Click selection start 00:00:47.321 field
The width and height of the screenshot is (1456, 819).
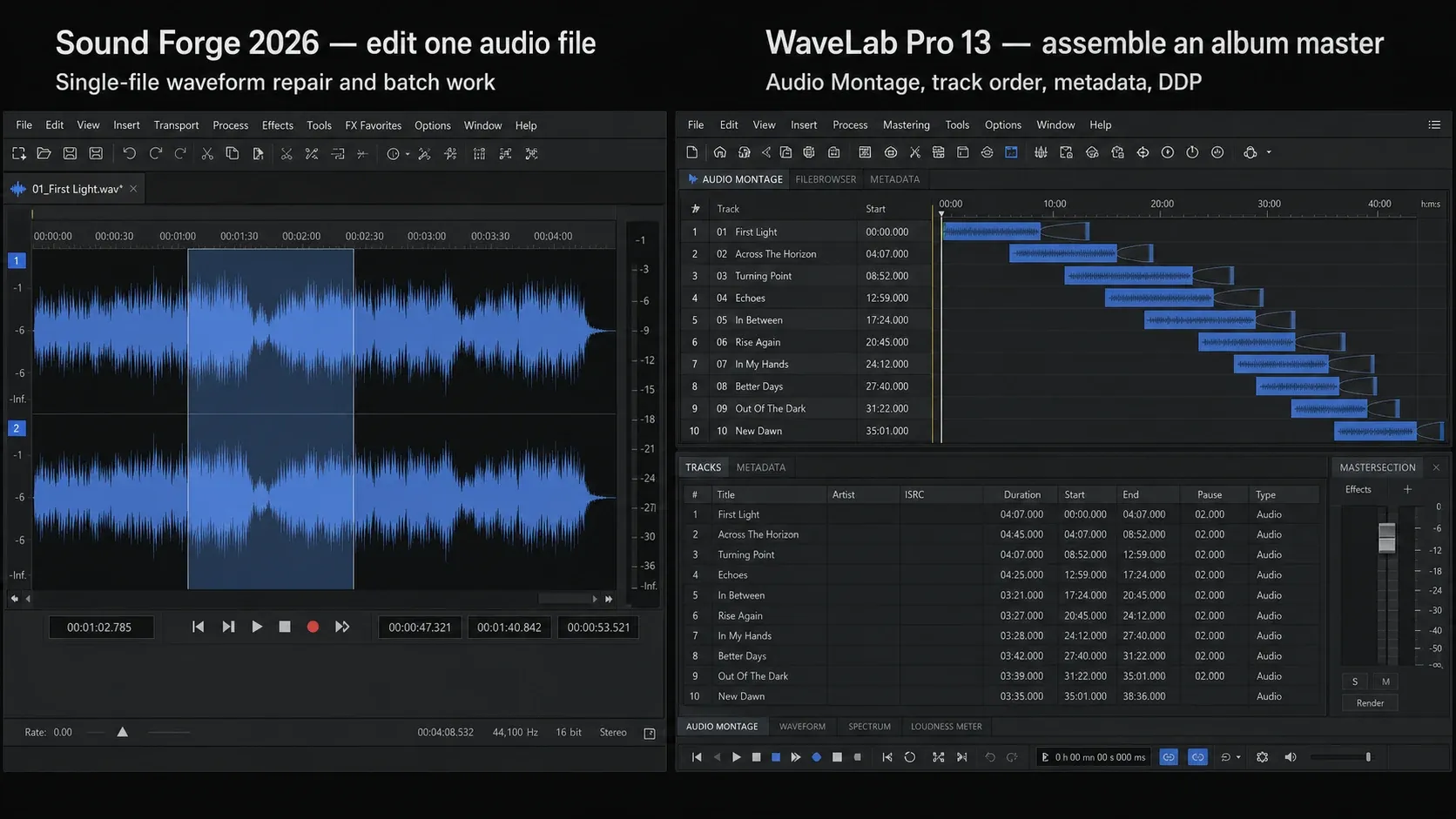pos(420,627)
